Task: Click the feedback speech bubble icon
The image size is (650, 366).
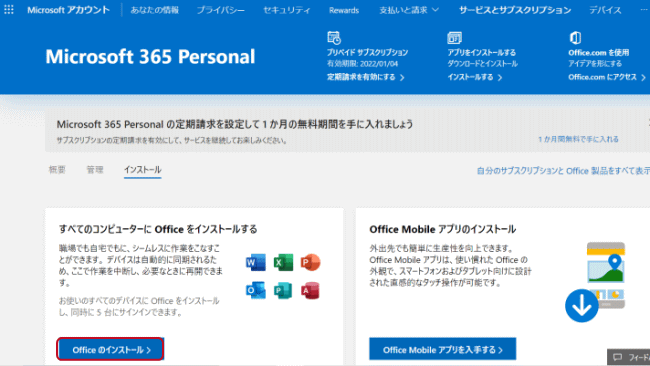Action: [618, 357]
